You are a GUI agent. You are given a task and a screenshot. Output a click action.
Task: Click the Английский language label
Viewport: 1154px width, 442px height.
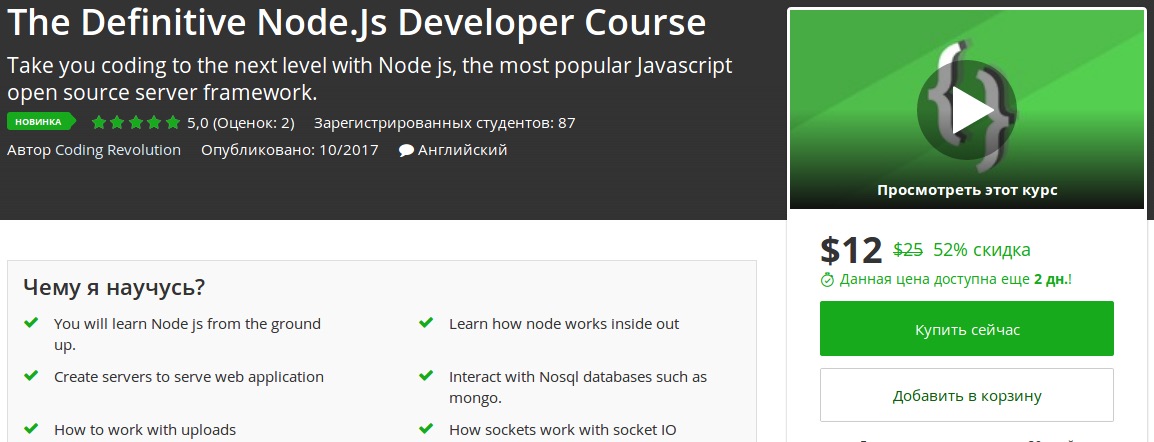(x=462, y=150)
